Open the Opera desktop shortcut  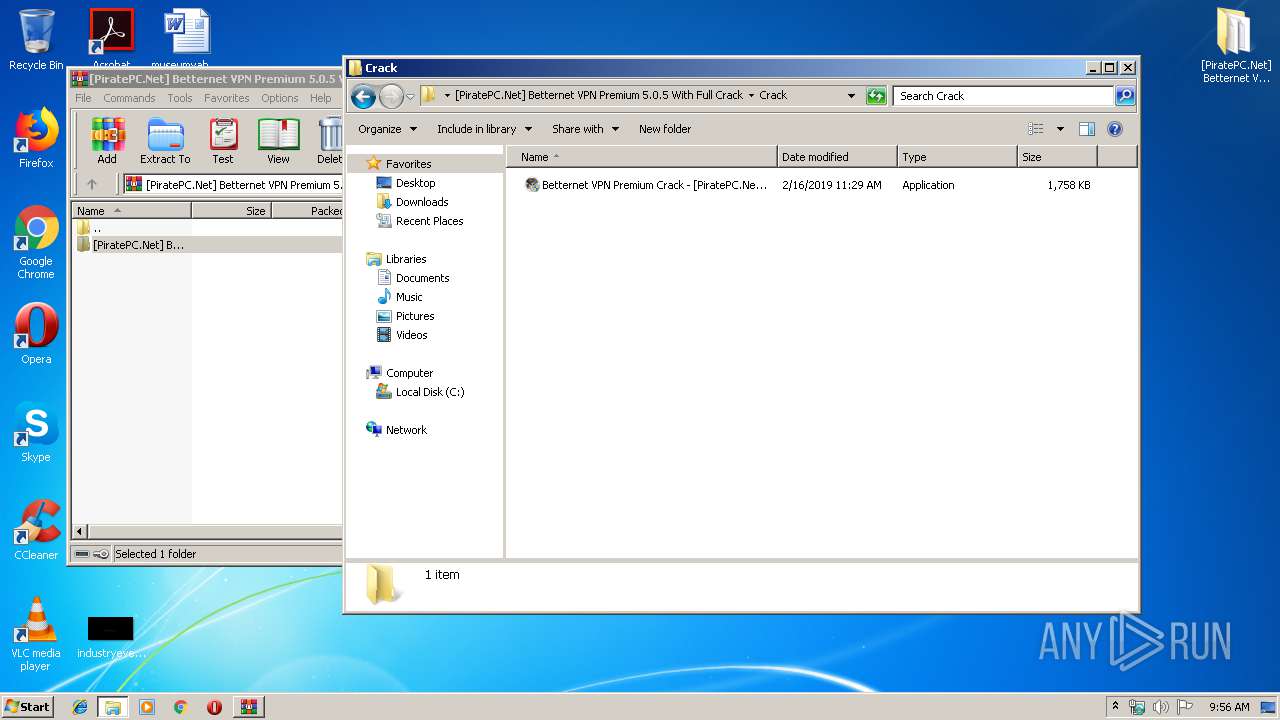36,334
